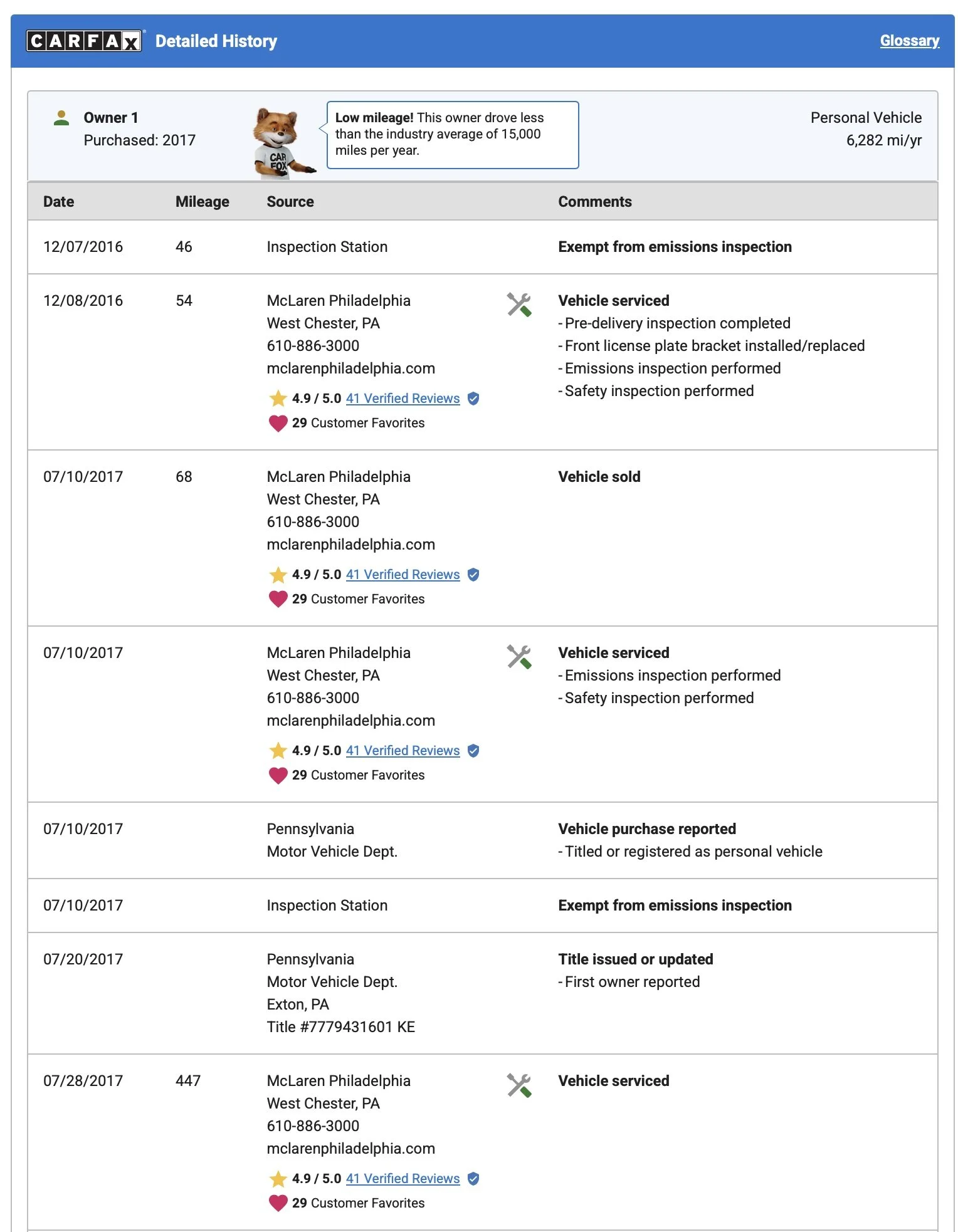Click the Owner 1 person icon

(x=61, y=118)
